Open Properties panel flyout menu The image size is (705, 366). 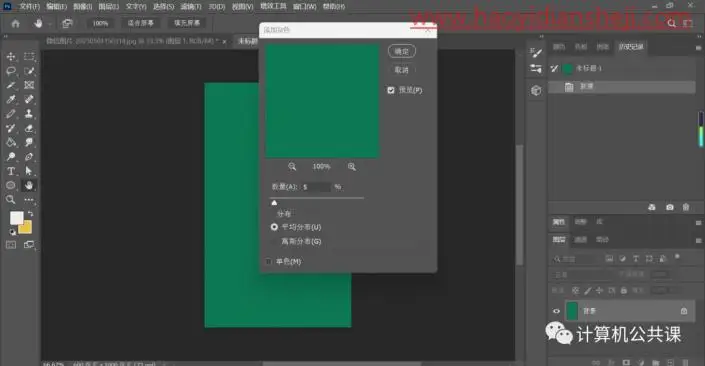point(698,223)
